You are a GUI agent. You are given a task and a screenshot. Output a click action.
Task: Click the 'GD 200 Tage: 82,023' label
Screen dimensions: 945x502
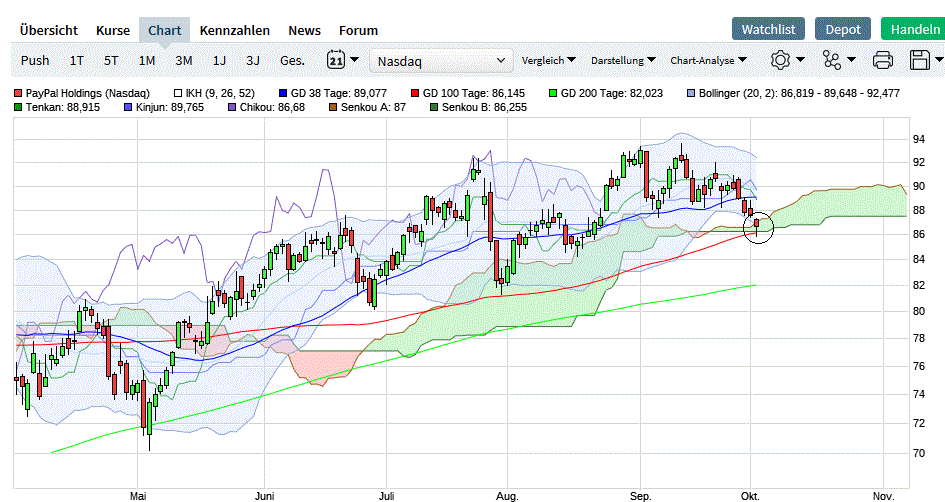pos(612,93)
